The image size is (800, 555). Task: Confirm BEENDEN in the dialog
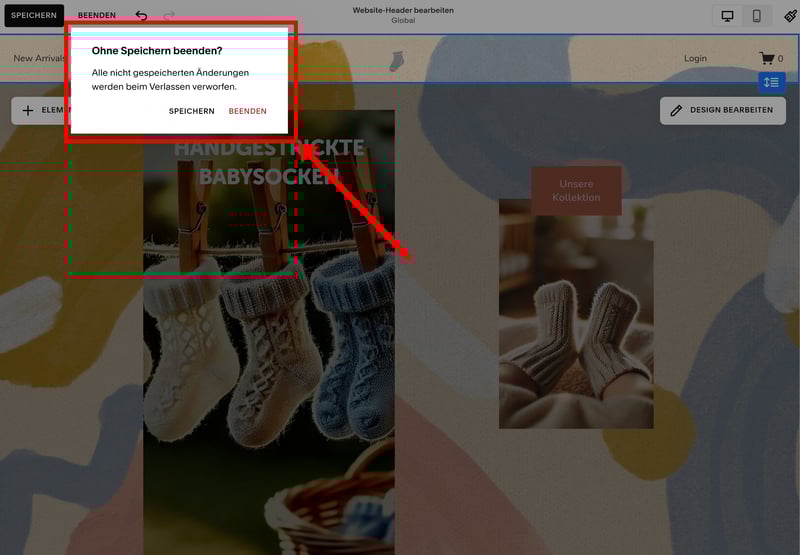point(247,111)
